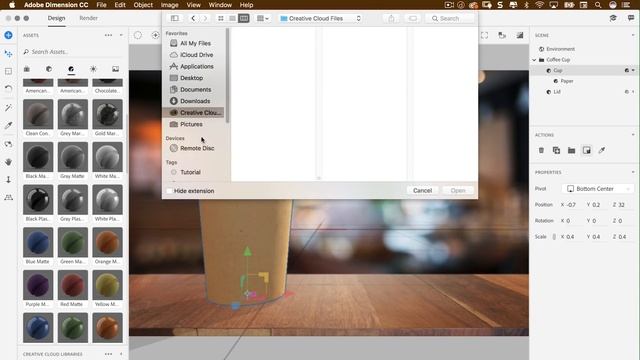640x360 pixels.
Task: Switch to the Render tab
Action: [89, 18]
